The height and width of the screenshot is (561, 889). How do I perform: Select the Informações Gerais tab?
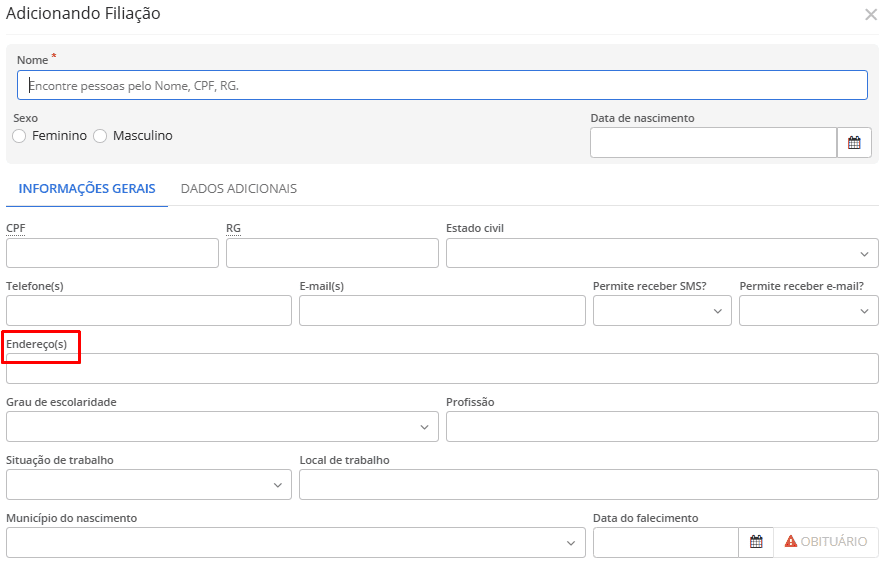87,189
